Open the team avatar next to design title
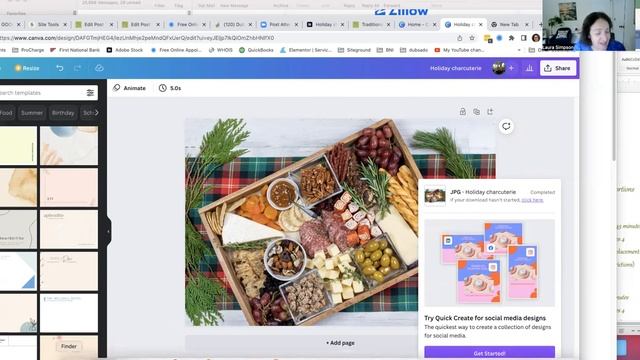The image size is (640, 360). coord(498,68)
